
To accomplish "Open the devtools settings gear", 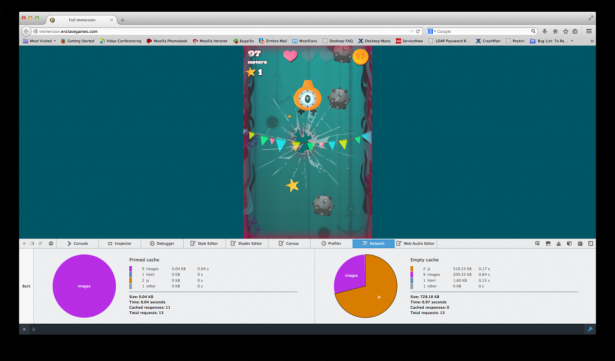I will [x=51, y=244].
